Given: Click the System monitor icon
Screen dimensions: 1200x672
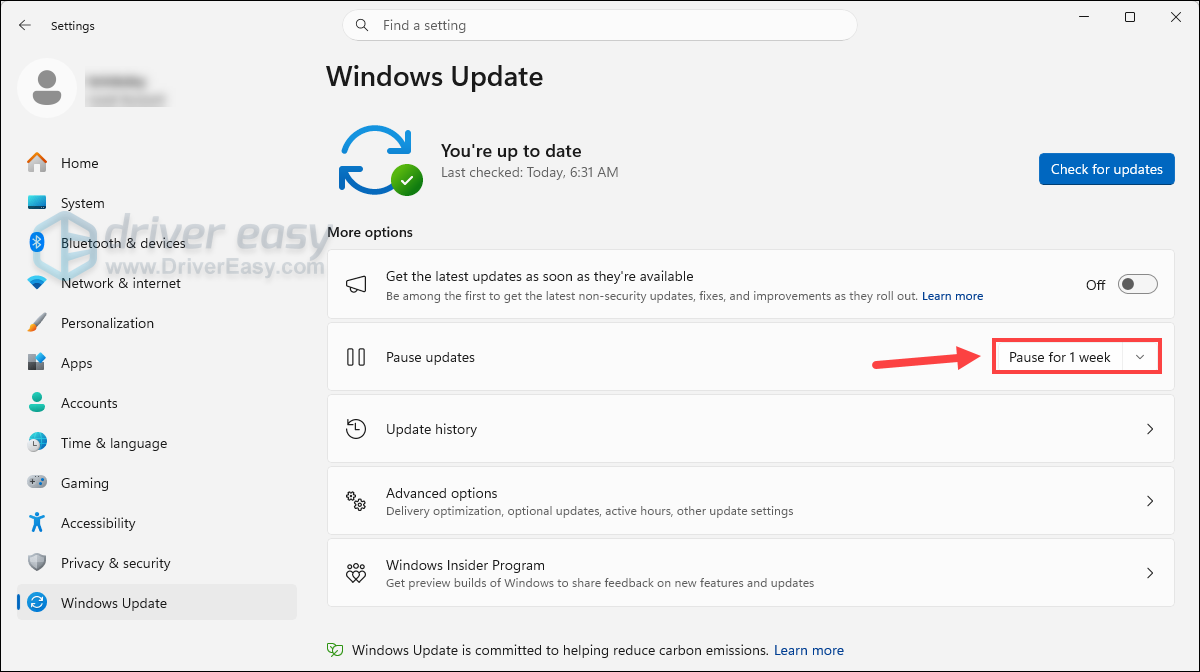Looking at the screenshot, I should click(x=37, y=203).
